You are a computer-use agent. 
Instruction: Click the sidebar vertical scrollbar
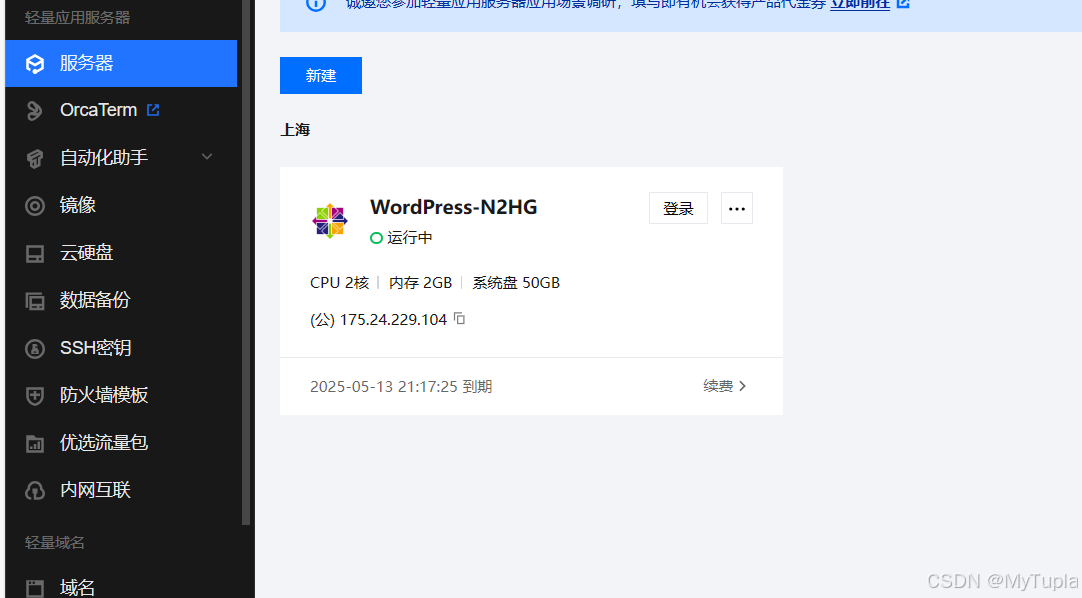[x=246, y=262]
